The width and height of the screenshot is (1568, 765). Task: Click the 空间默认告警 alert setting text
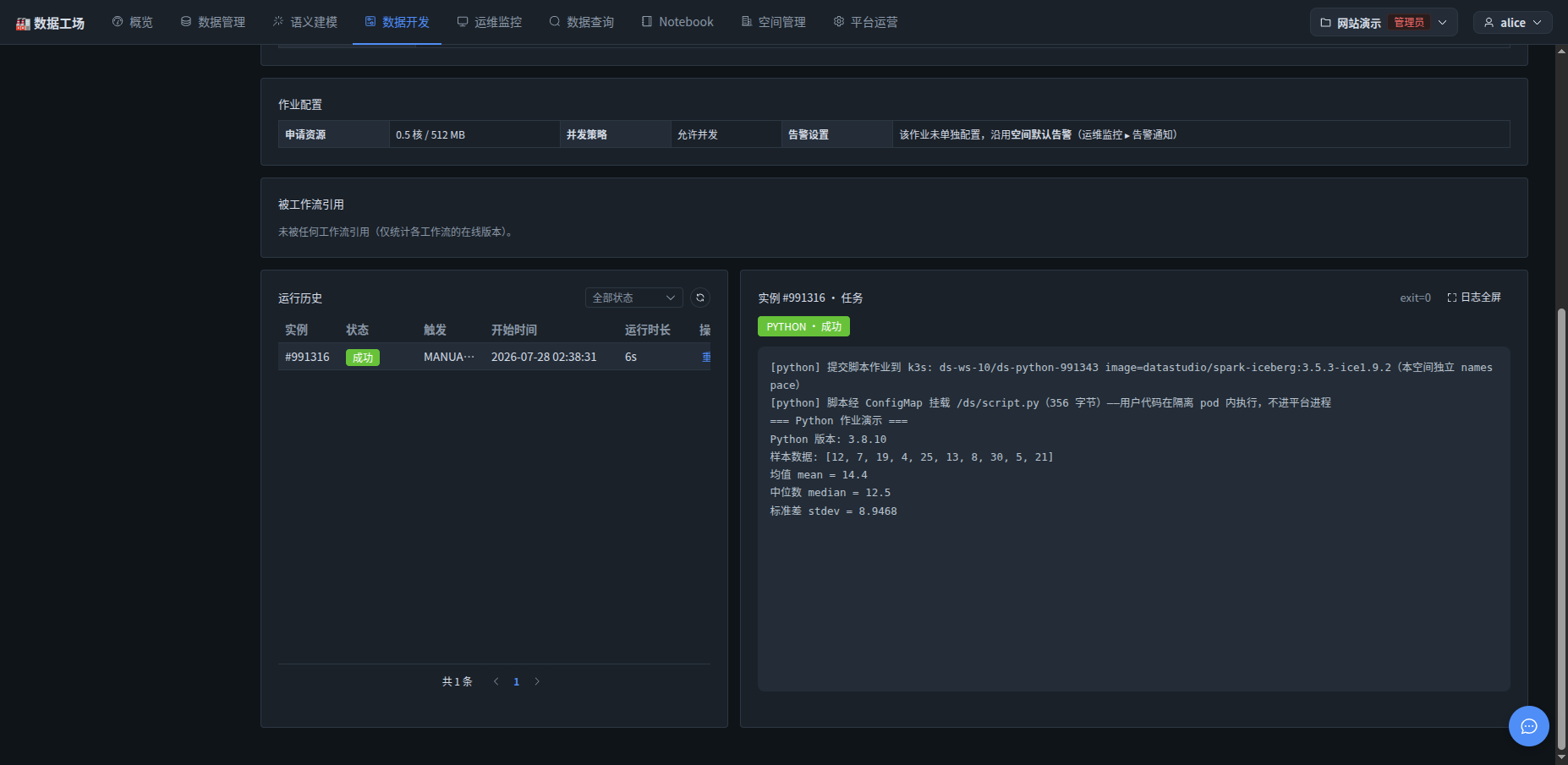click(x=1041, y=134)
